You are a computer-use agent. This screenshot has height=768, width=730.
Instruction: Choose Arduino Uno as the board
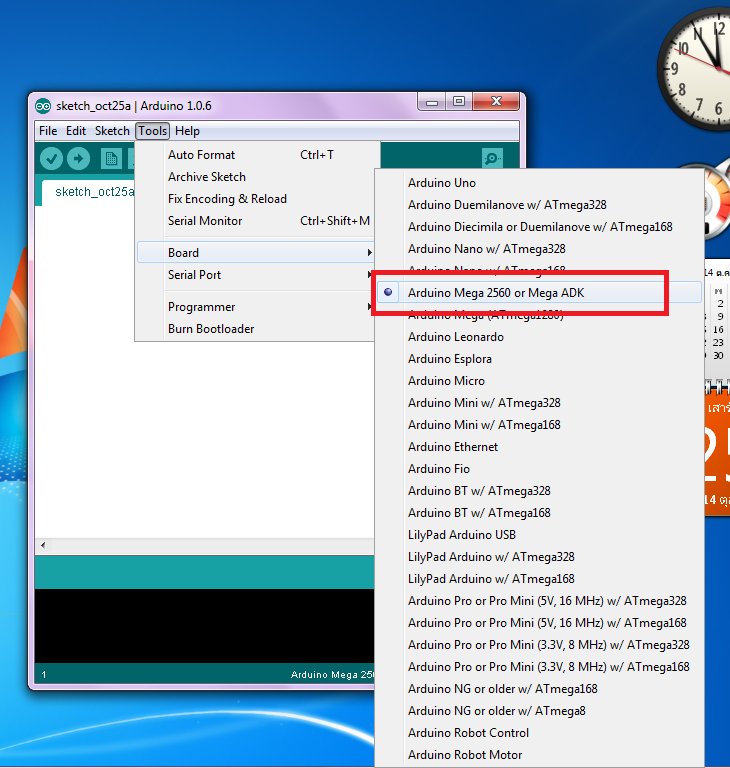pyautogui.click(x=441, y=183)
